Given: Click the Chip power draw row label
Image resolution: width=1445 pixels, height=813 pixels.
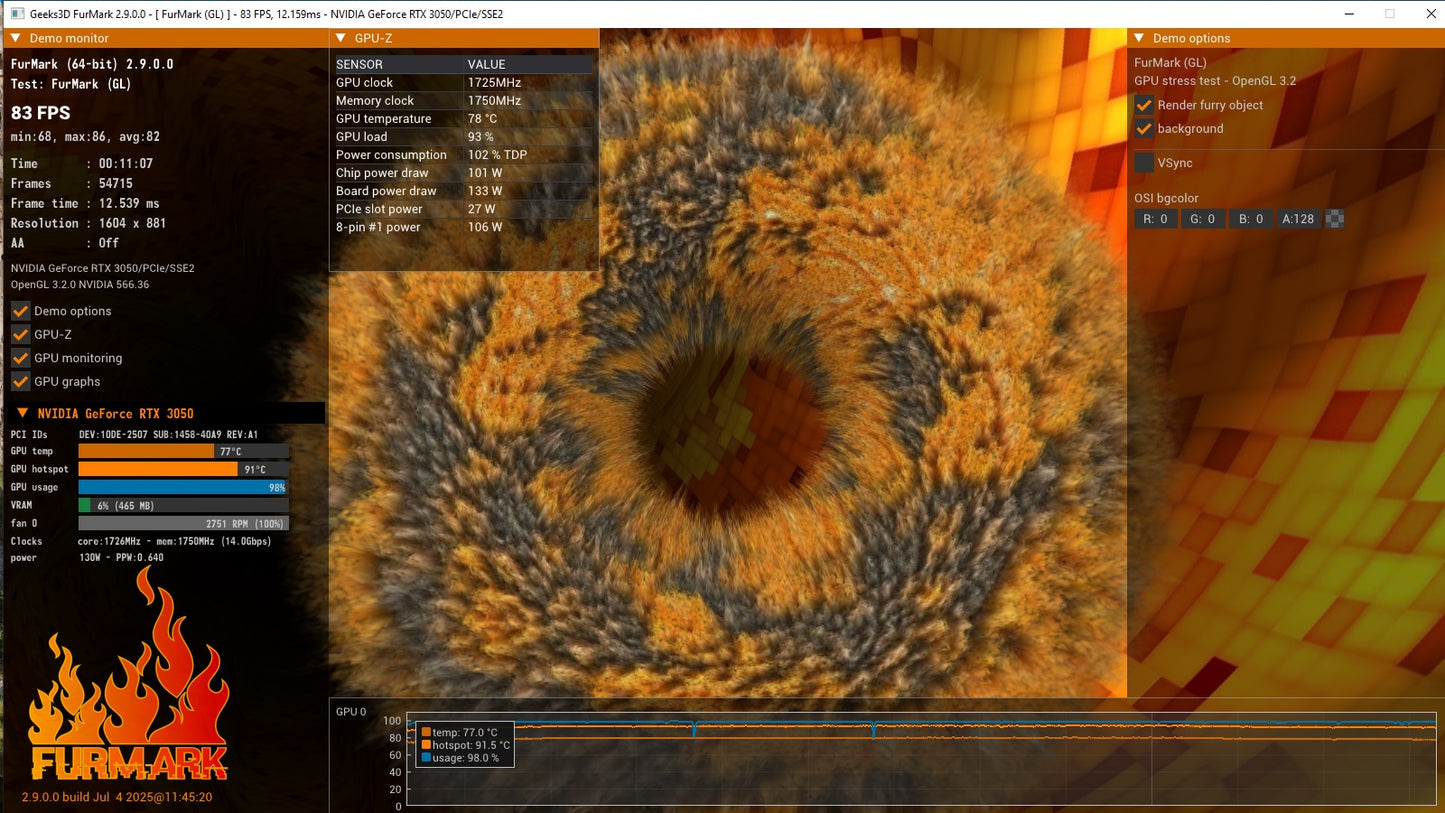Looking at the screenshot, I should (x=382, y=173).
